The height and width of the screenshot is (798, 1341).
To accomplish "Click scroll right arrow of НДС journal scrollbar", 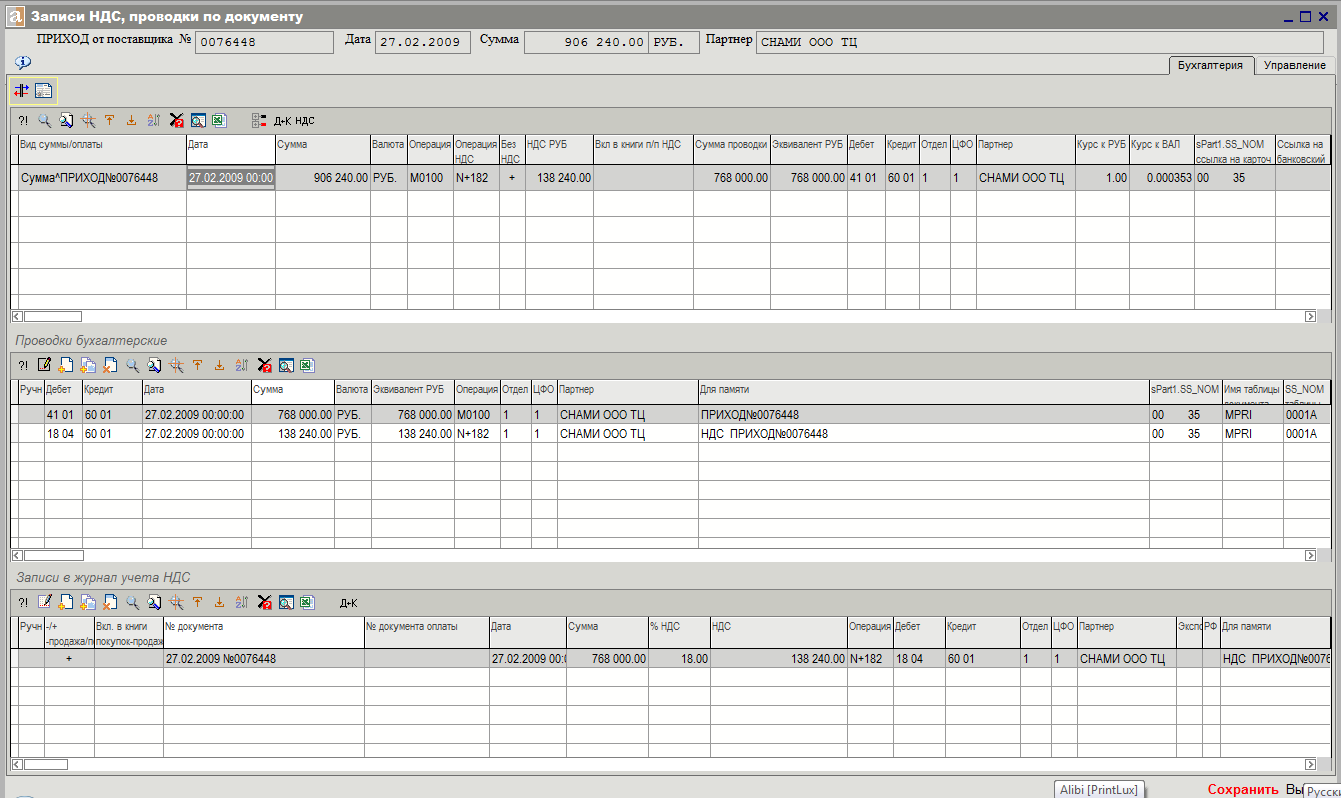I will coord(1310,764).
